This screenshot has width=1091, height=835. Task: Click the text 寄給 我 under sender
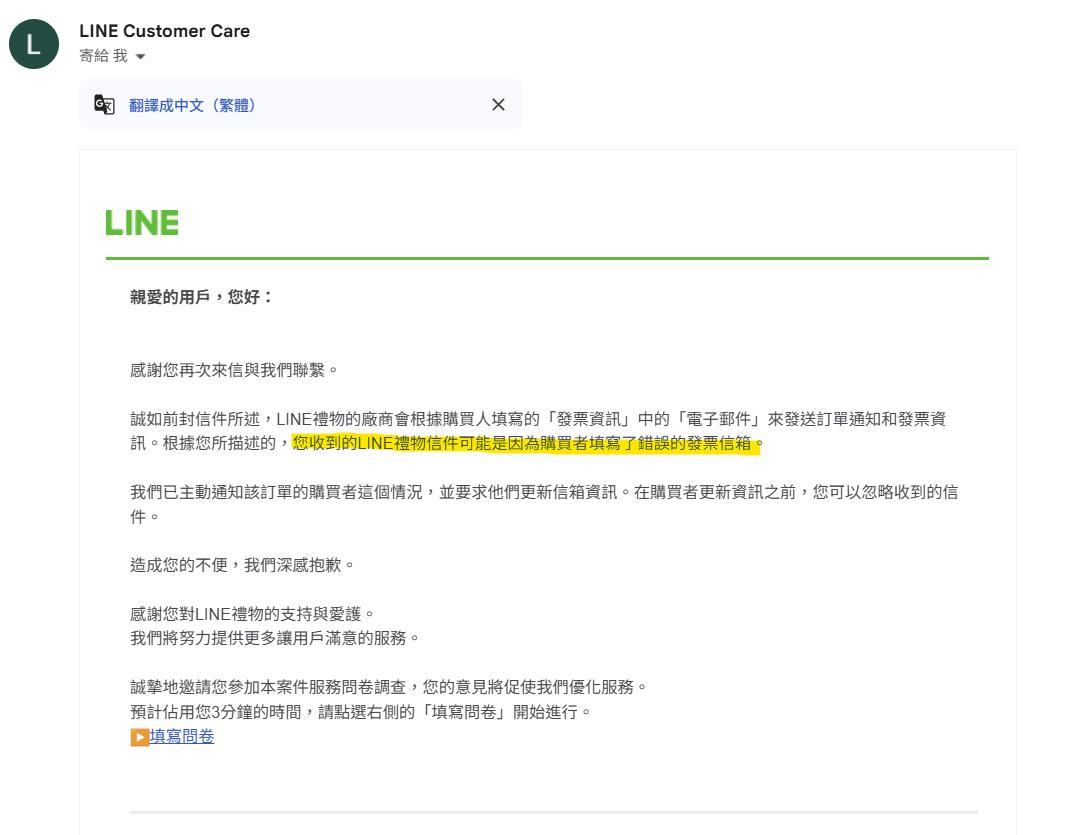click(104, 56)
